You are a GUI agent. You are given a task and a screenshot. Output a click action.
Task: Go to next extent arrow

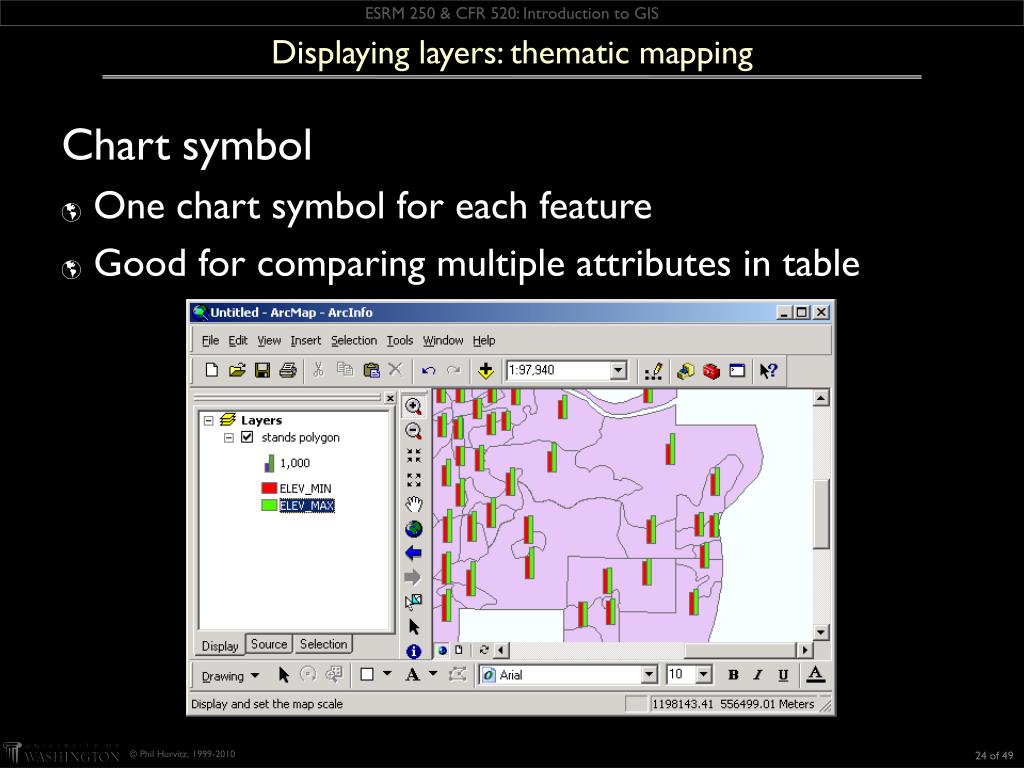point(413,577)
